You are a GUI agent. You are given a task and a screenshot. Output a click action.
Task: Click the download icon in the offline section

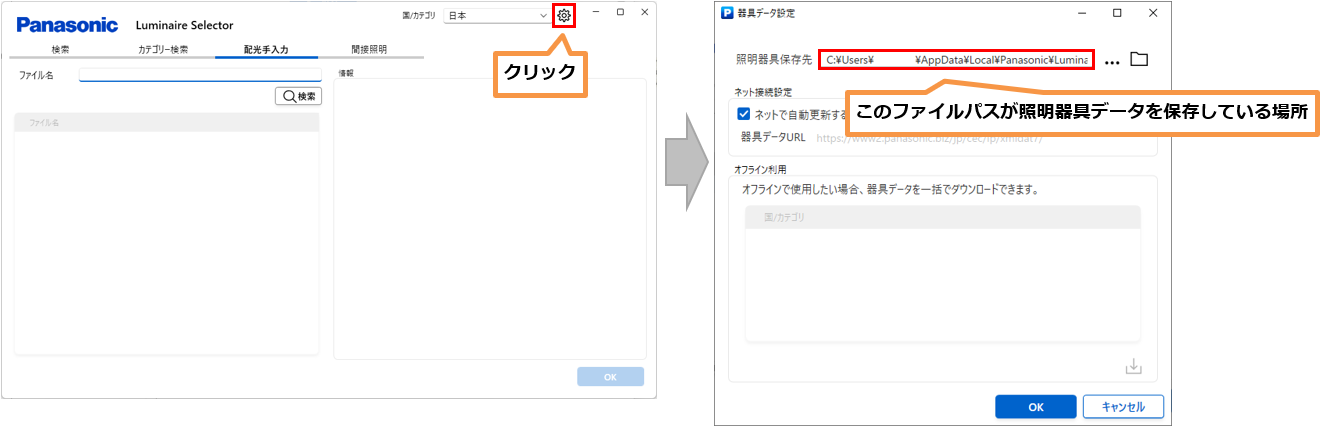pos(1133,367)
